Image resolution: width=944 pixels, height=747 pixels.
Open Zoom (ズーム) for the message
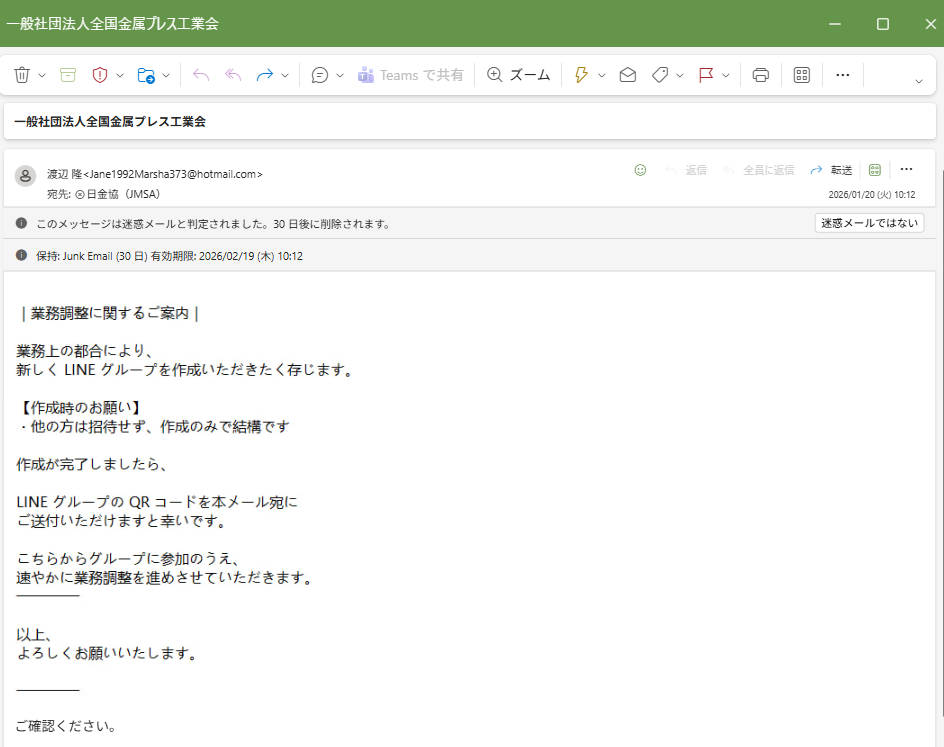518,75
